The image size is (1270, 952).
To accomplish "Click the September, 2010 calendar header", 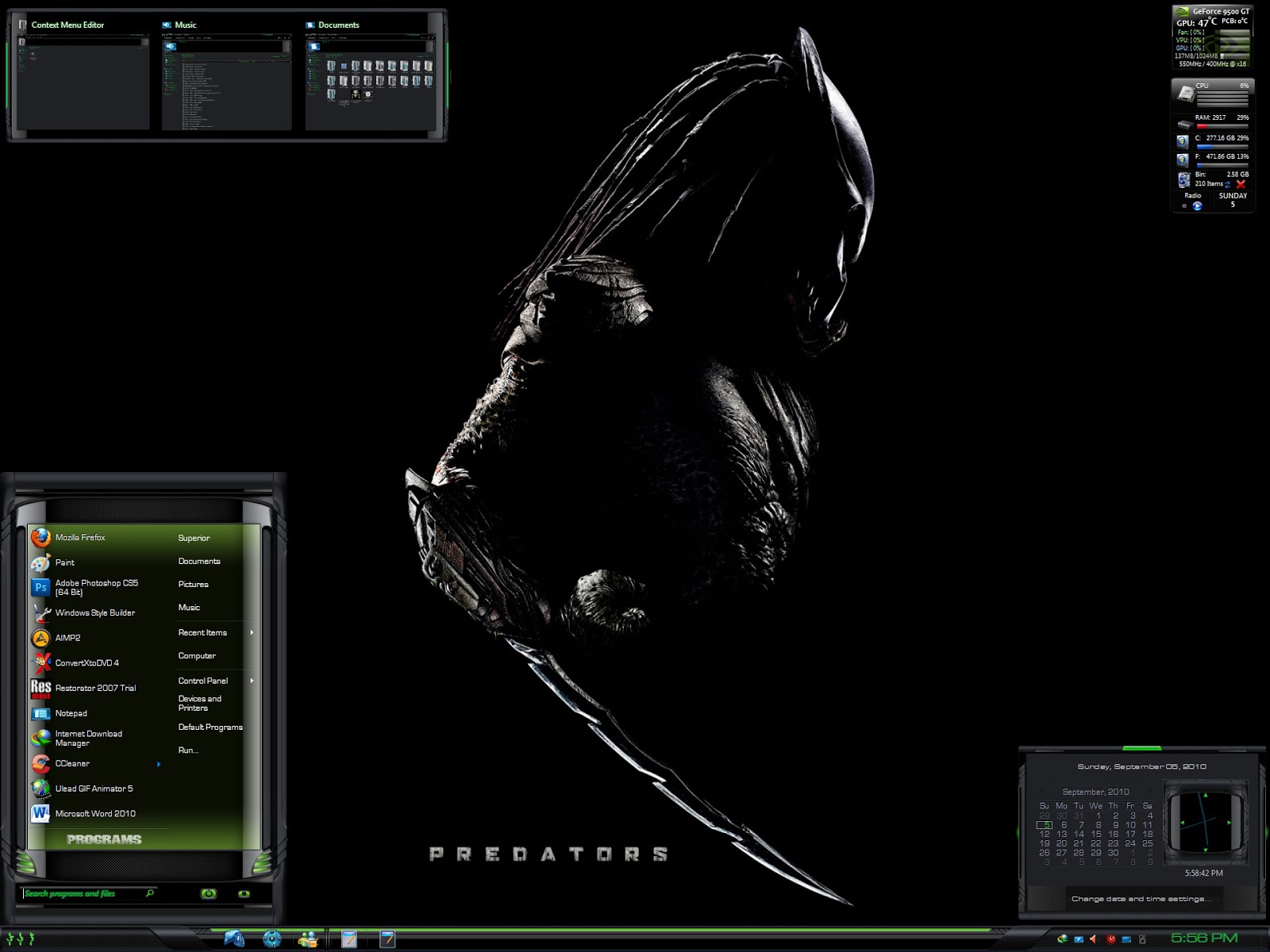I will point(1095,792).
